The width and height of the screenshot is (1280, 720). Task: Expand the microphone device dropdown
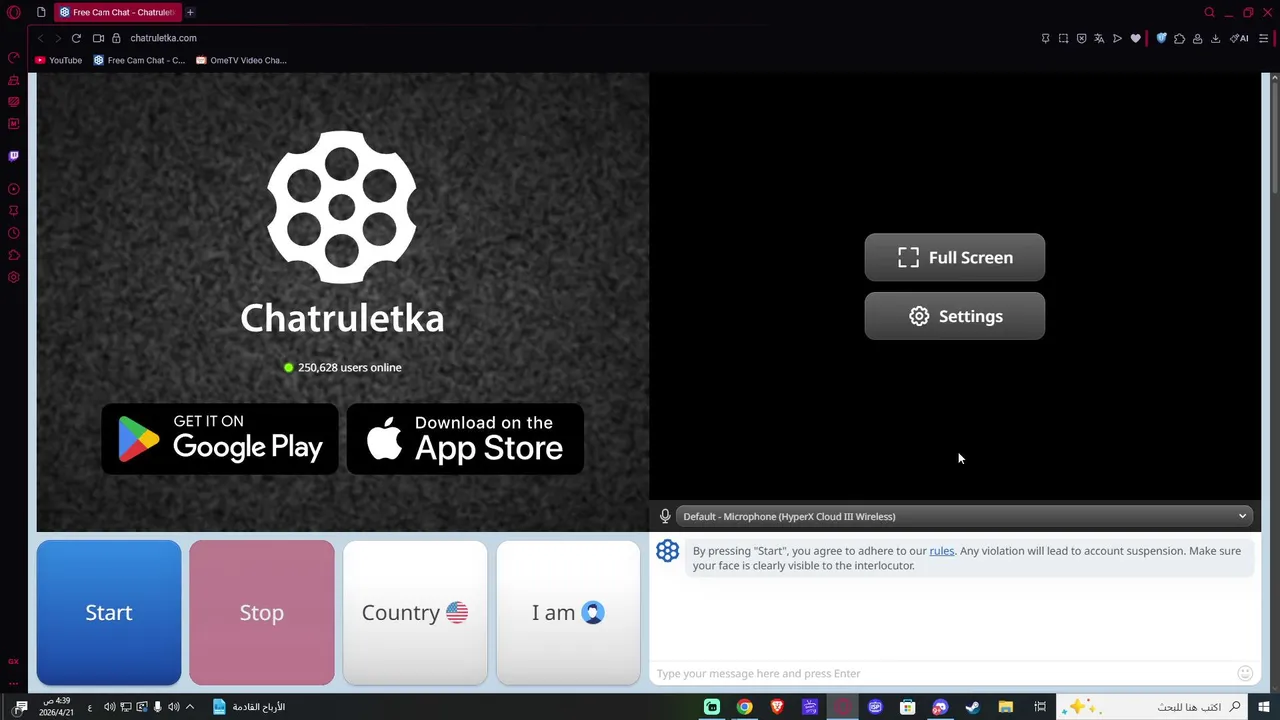tap(965, 516)
